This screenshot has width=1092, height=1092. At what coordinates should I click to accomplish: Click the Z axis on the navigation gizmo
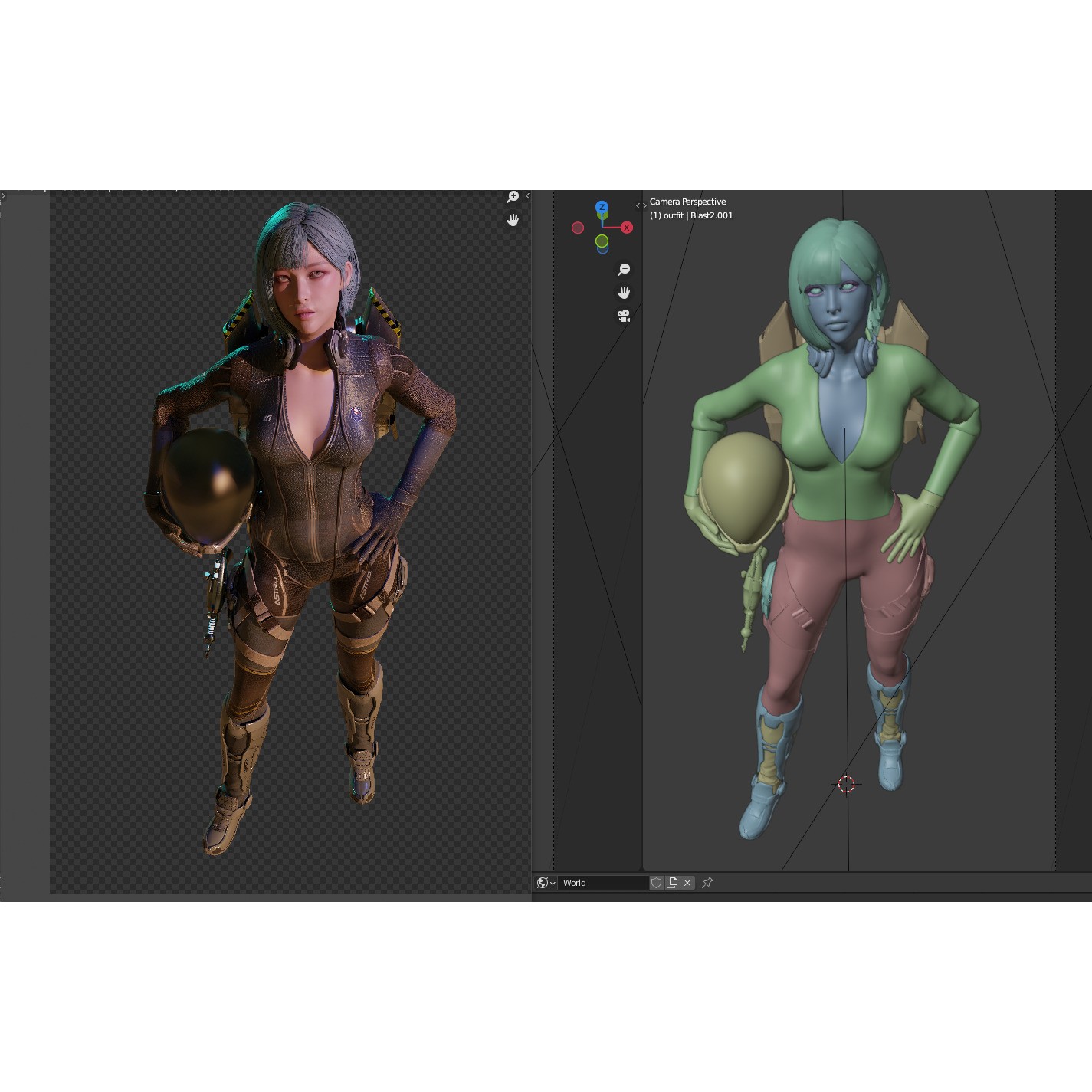click(x=601, y=205)
